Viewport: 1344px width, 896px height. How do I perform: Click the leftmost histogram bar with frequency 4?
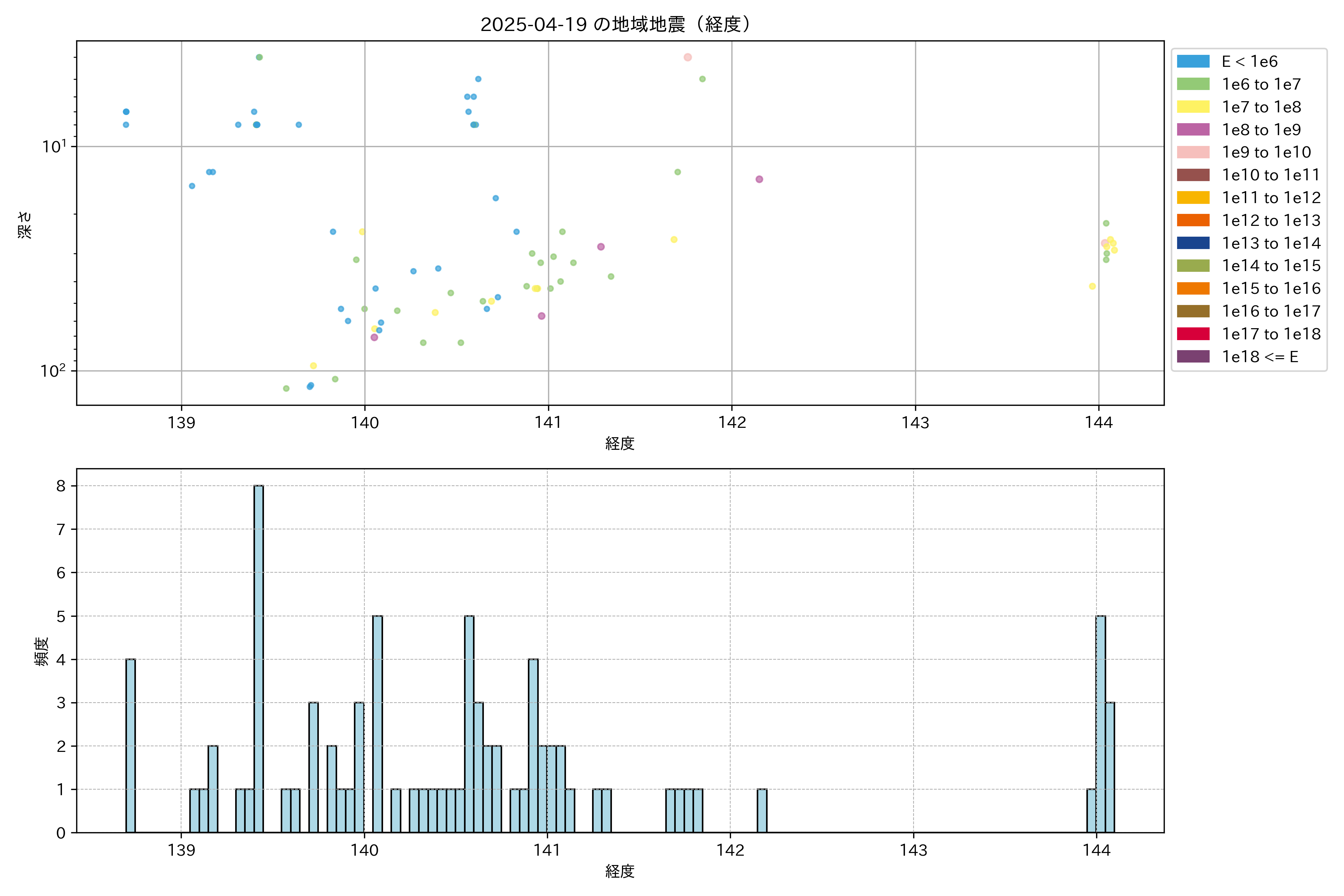(x=131, y=745)
